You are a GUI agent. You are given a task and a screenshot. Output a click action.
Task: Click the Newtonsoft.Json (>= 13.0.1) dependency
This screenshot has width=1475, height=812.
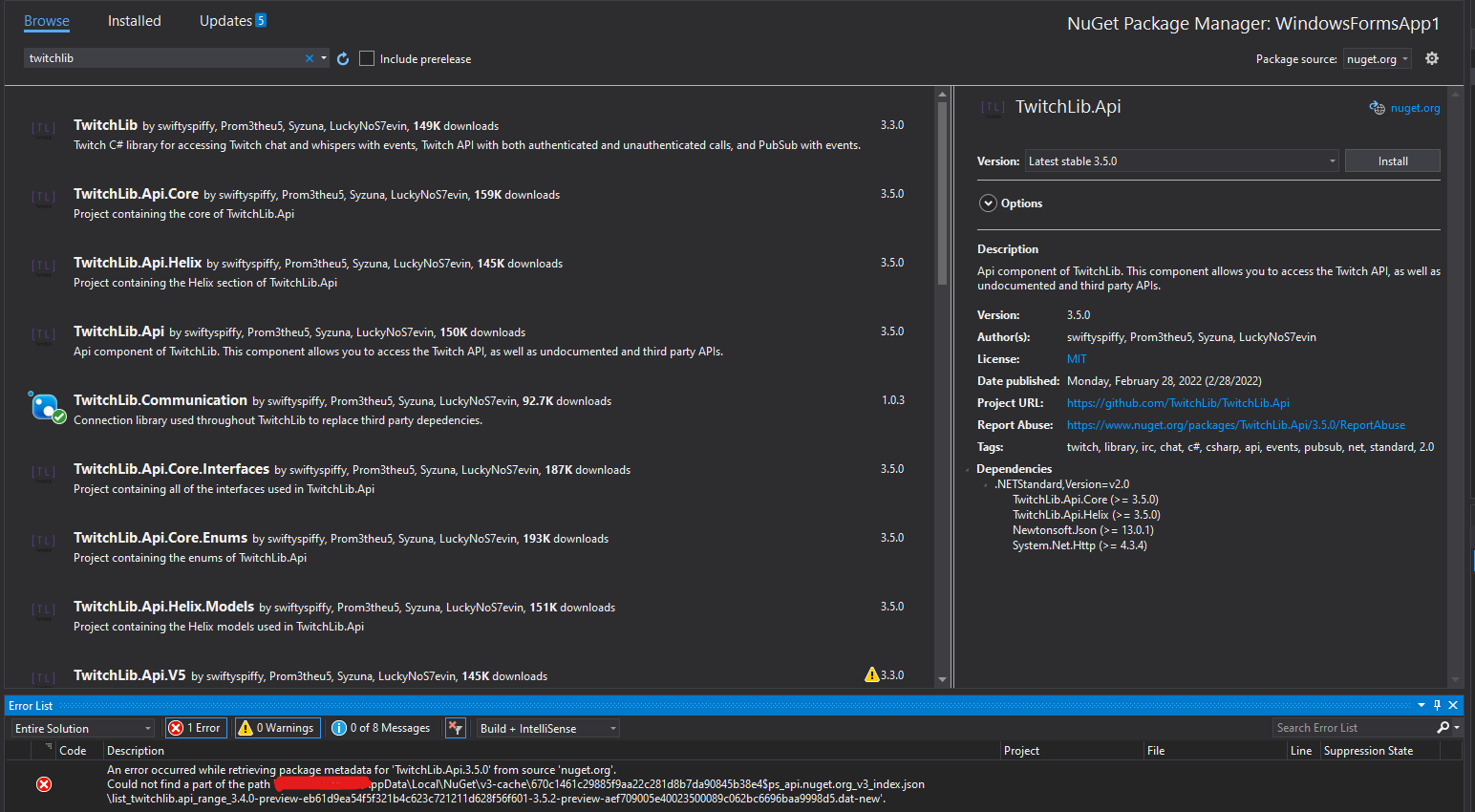1083,530
